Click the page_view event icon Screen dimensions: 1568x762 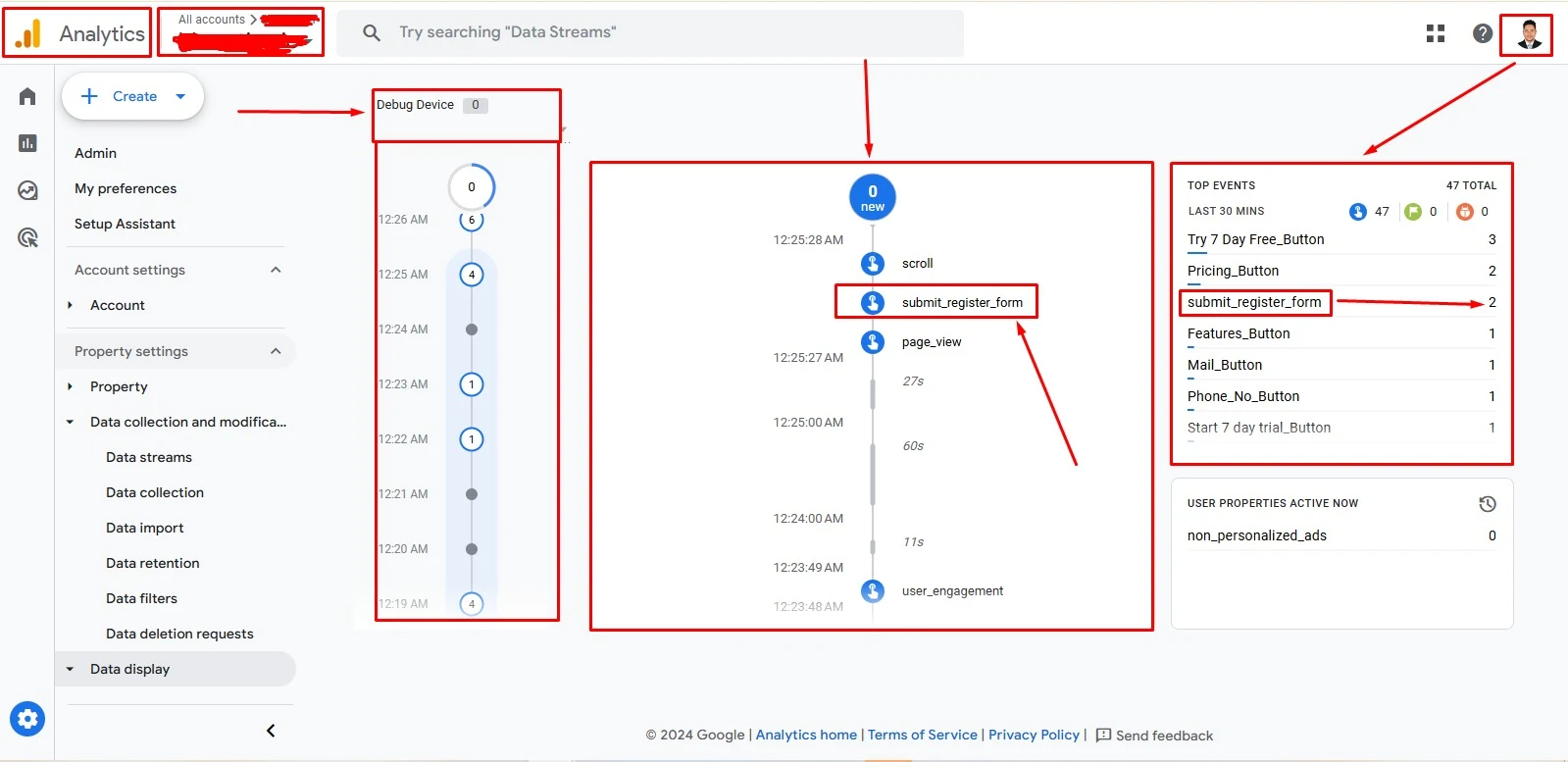(873, 342)
